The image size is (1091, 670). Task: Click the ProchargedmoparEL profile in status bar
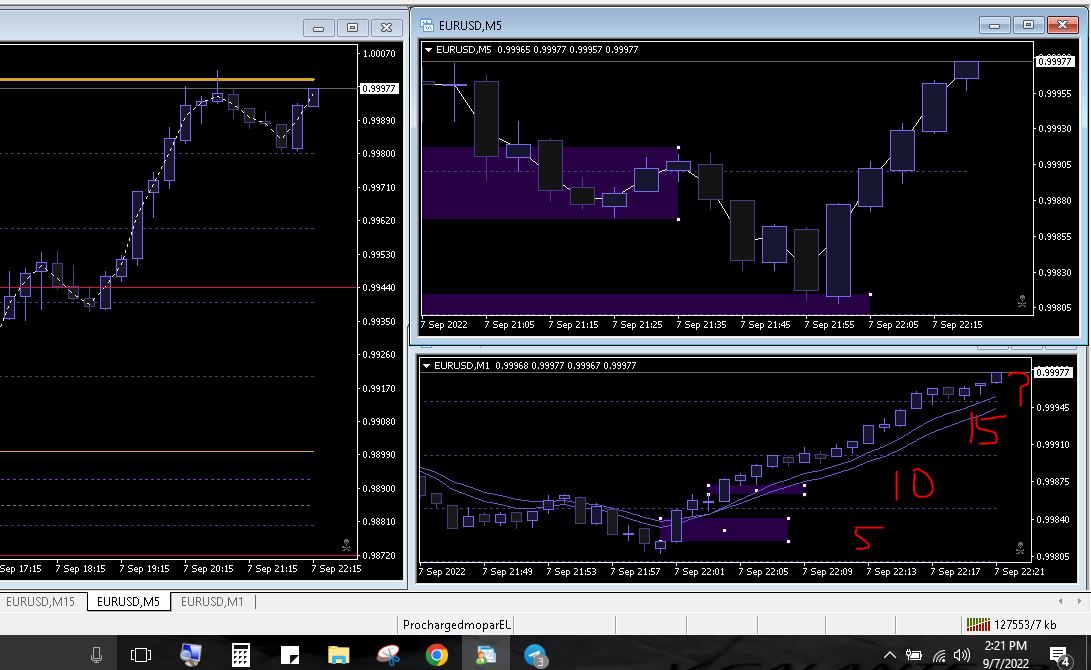pos(457,625)
